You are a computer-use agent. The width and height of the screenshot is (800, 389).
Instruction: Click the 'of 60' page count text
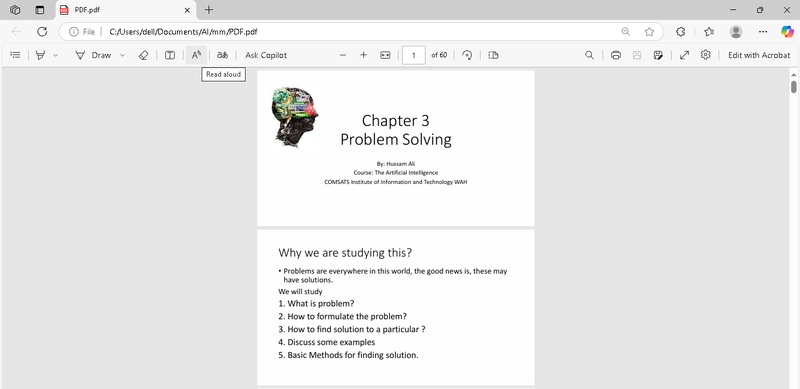pos(439,55)
